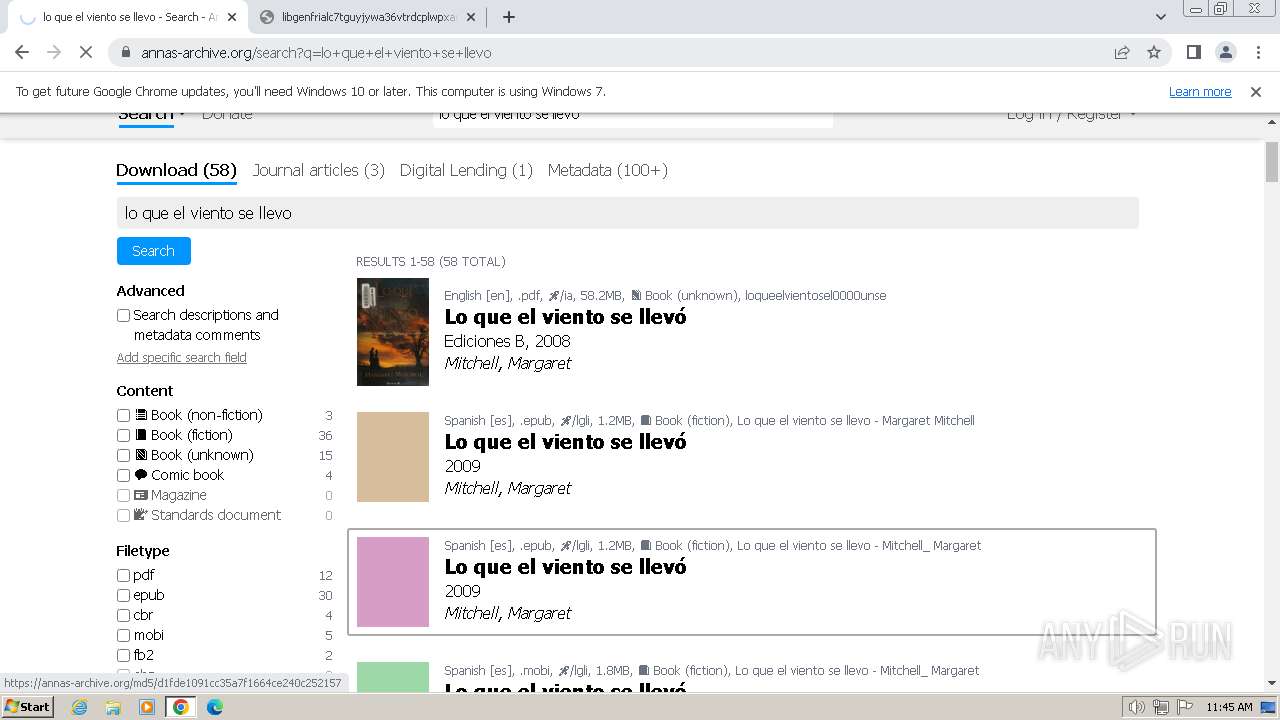1280x720 pixels.
Task: Click the main search query input field
Action: pos(627,213)
